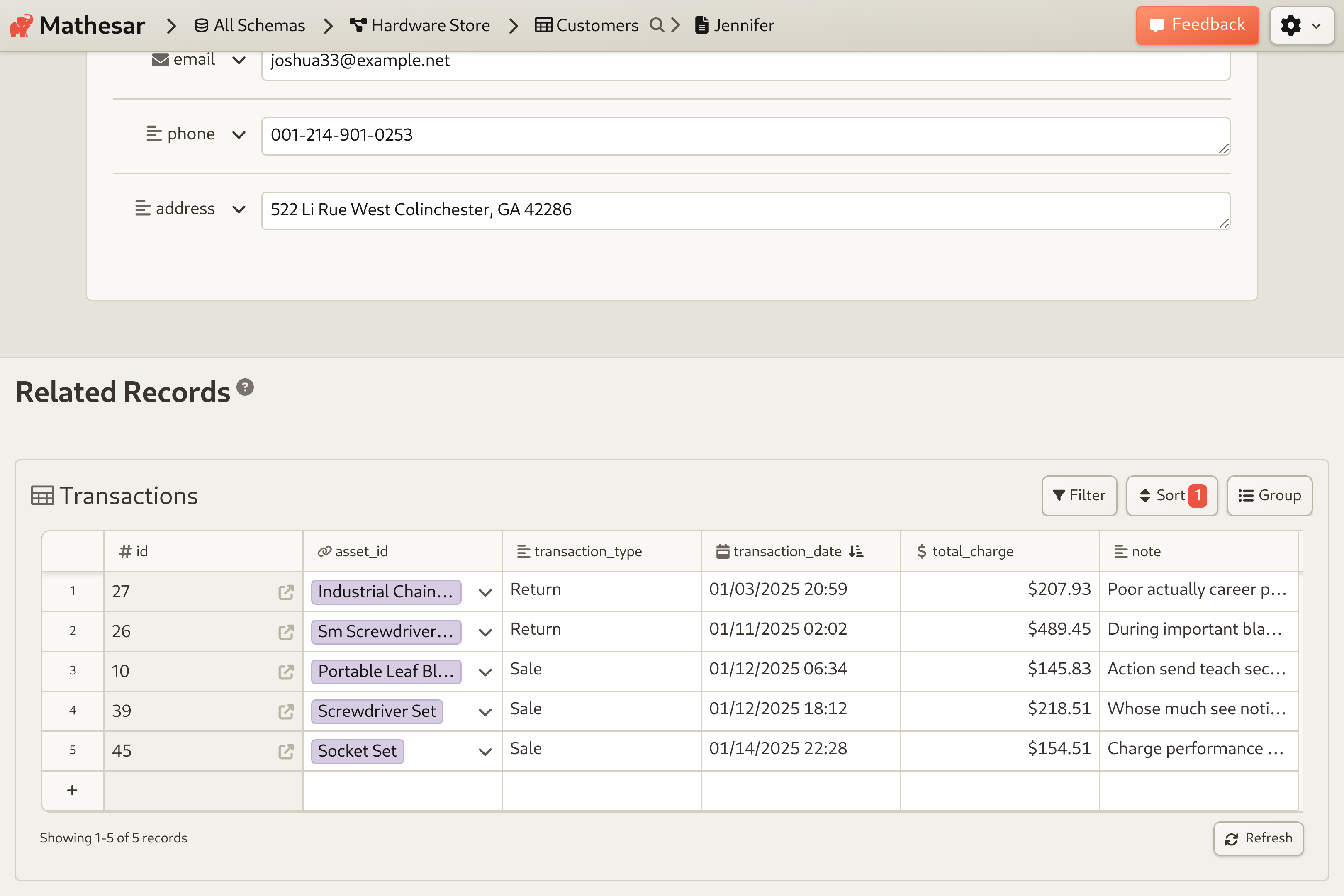
Task: Select the date cell 01/11/2025 02:02
Action: pos(800,632)
